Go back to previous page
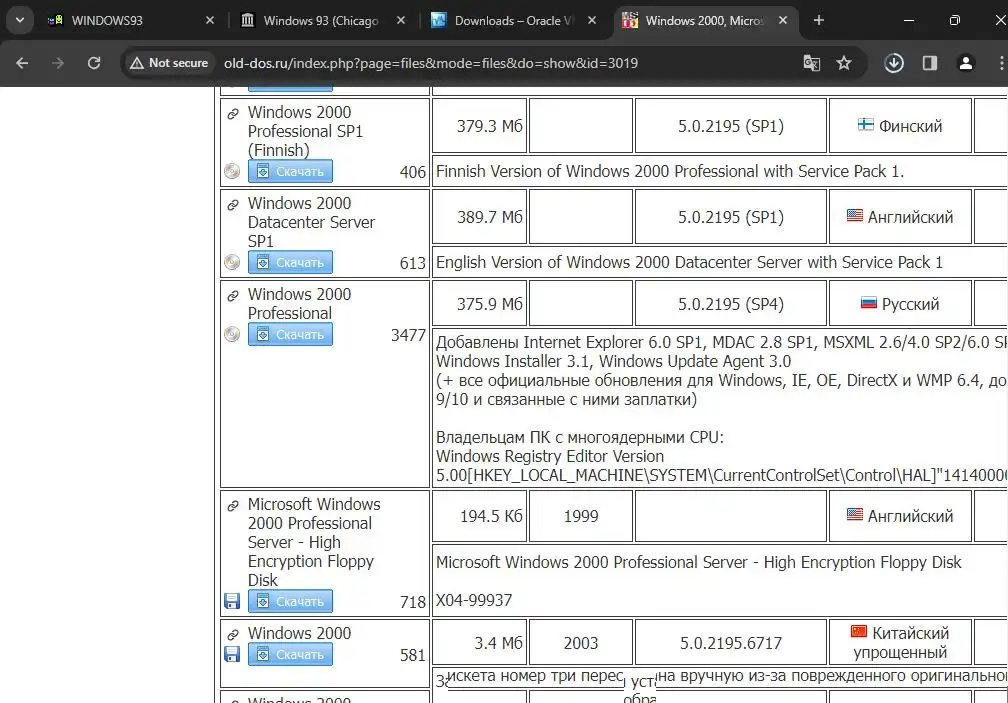 coord(22,63)
